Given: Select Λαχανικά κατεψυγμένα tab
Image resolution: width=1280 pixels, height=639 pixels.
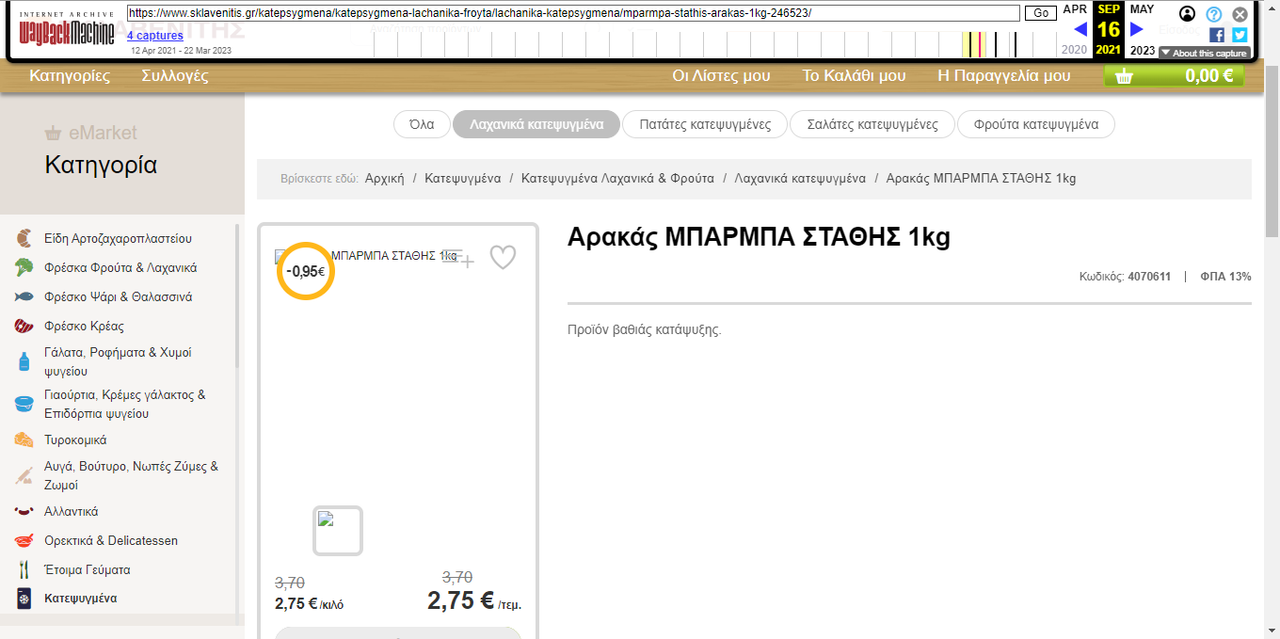Looking at the screenshot, I should pos(537,124).
